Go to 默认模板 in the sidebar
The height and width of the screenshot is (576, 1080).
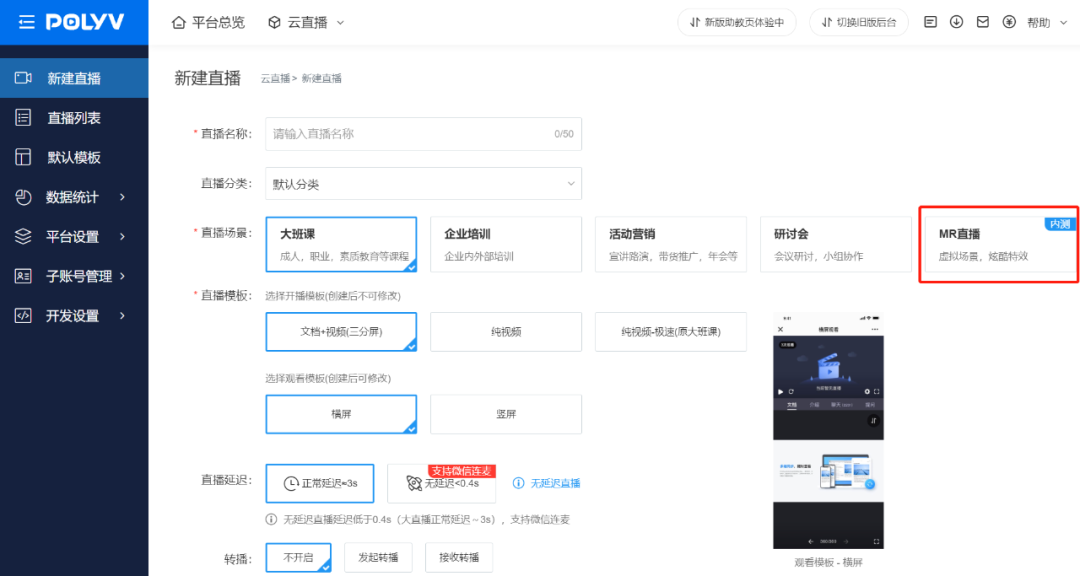coord(73,157)
